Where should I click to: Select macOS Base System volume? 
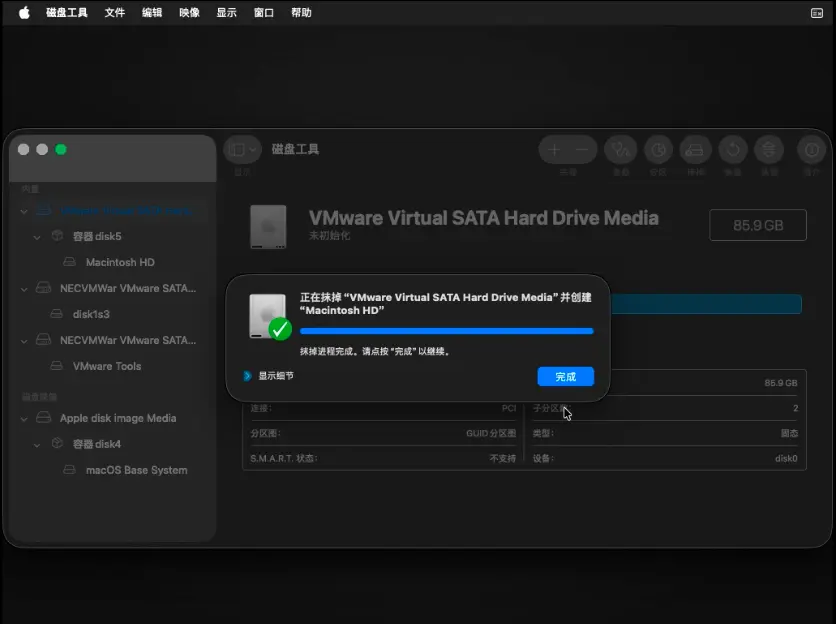tap(136, 470)
